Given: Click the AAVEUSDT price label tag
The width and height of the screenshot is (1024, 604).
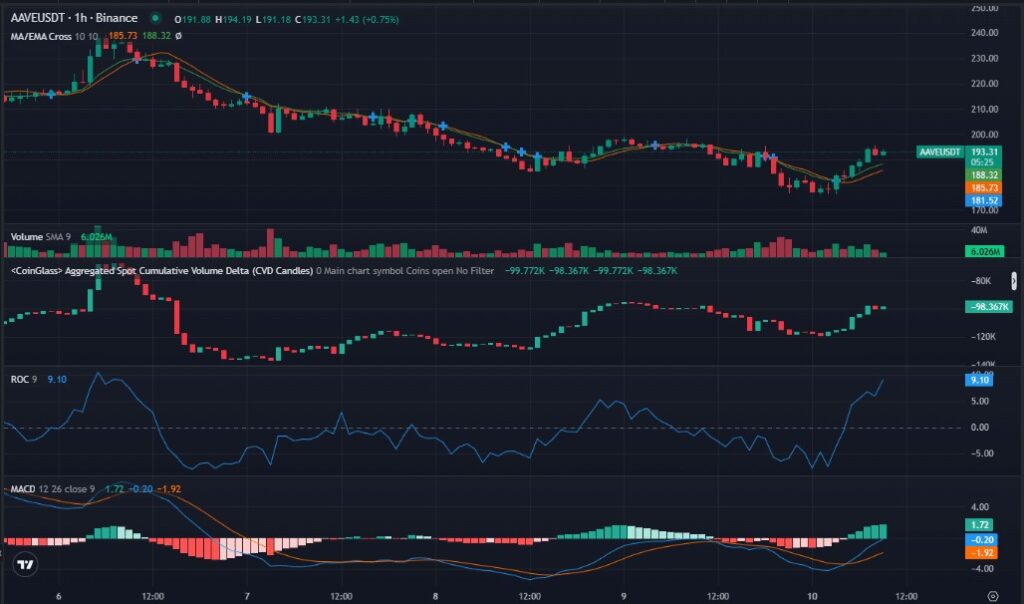Looking at the screenshot, I should (940, 152).
